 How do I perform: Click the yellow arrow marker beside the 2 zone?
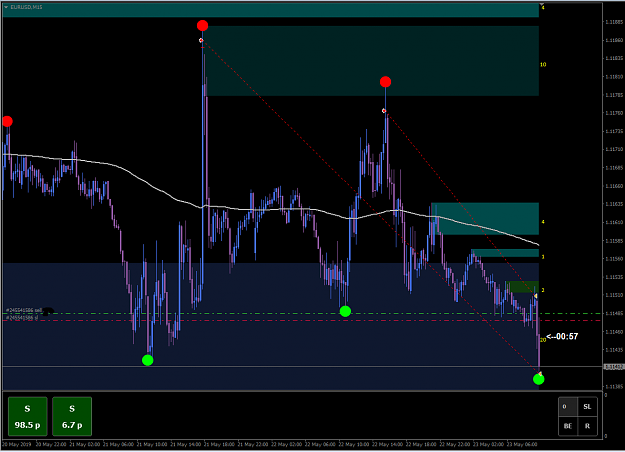536,296
